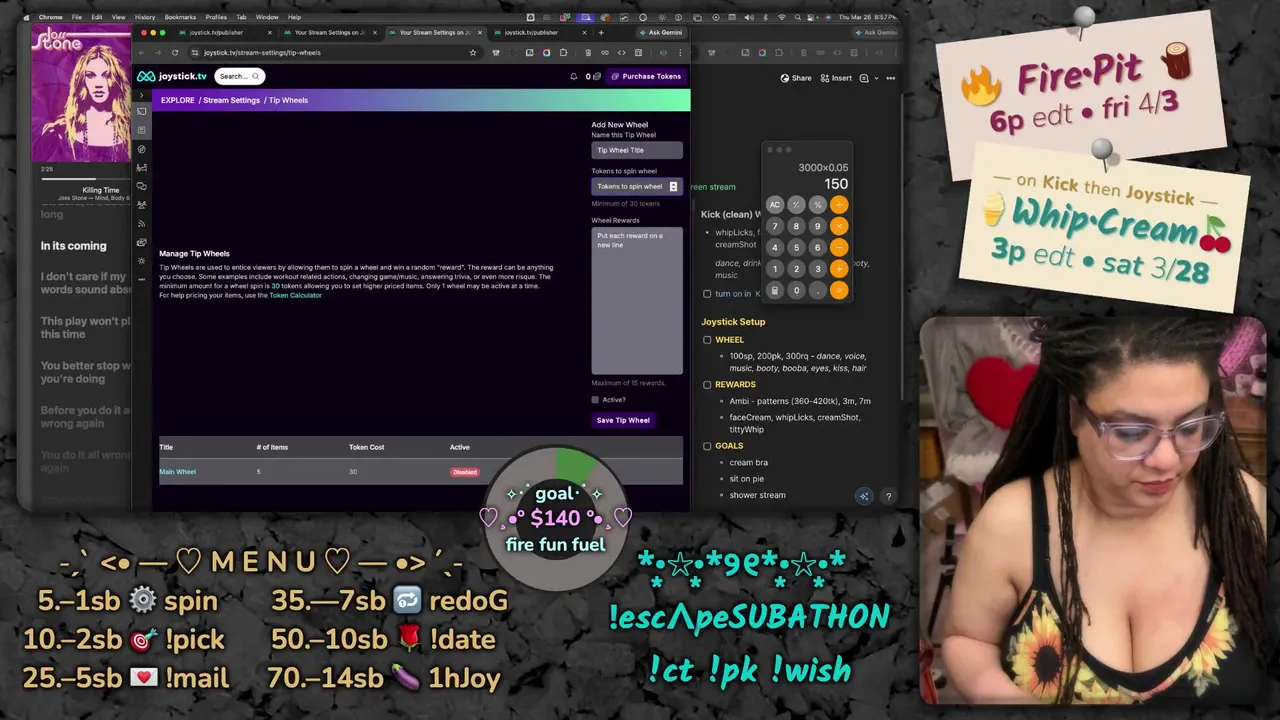Expand comments dropdown arrow in notes window
The height and width of the screenshot is (720, 1280).
pos(876,78)
